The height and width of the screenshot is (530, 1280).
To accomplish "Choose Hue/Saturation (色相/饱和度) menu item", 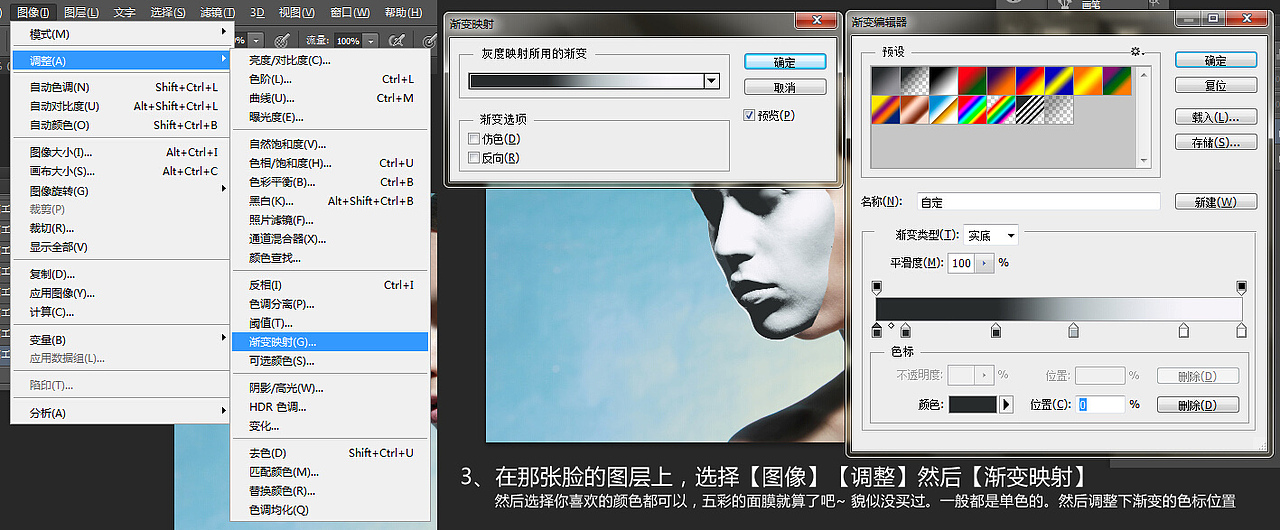I will (330, 163).
